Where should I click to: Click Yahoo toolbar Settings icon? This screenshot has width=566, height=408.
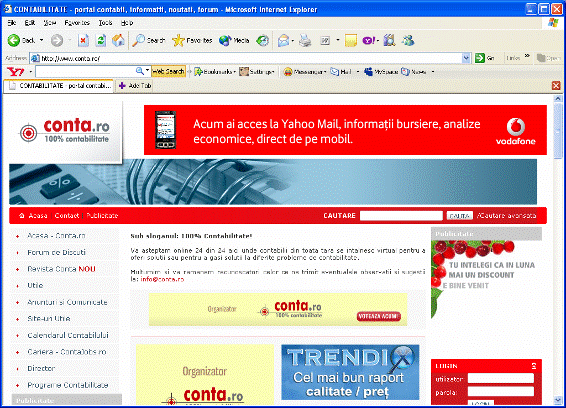point(244,72)
